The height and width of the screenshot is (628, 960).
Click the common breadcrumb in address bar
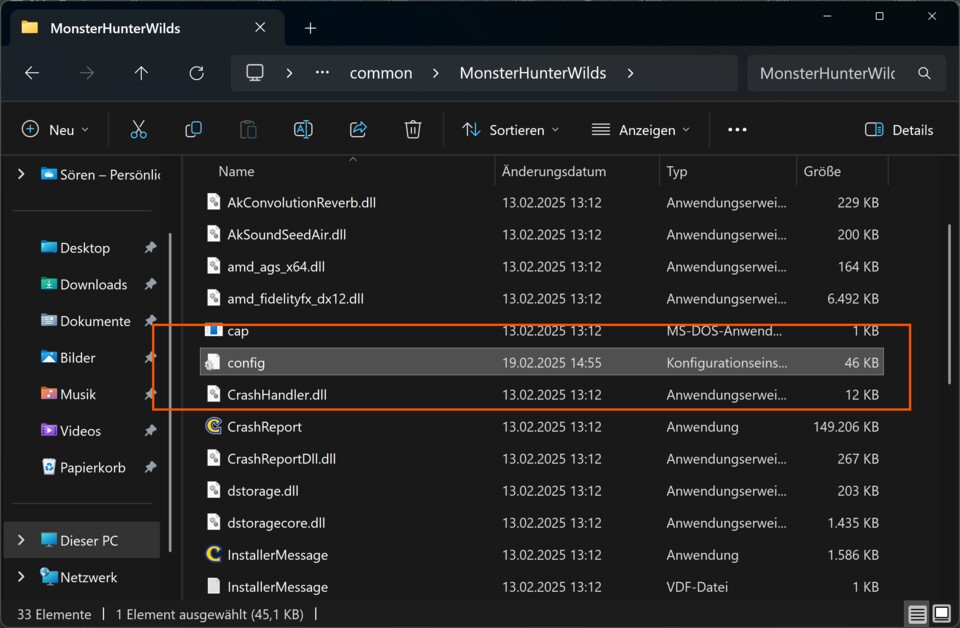click(380, 73)
